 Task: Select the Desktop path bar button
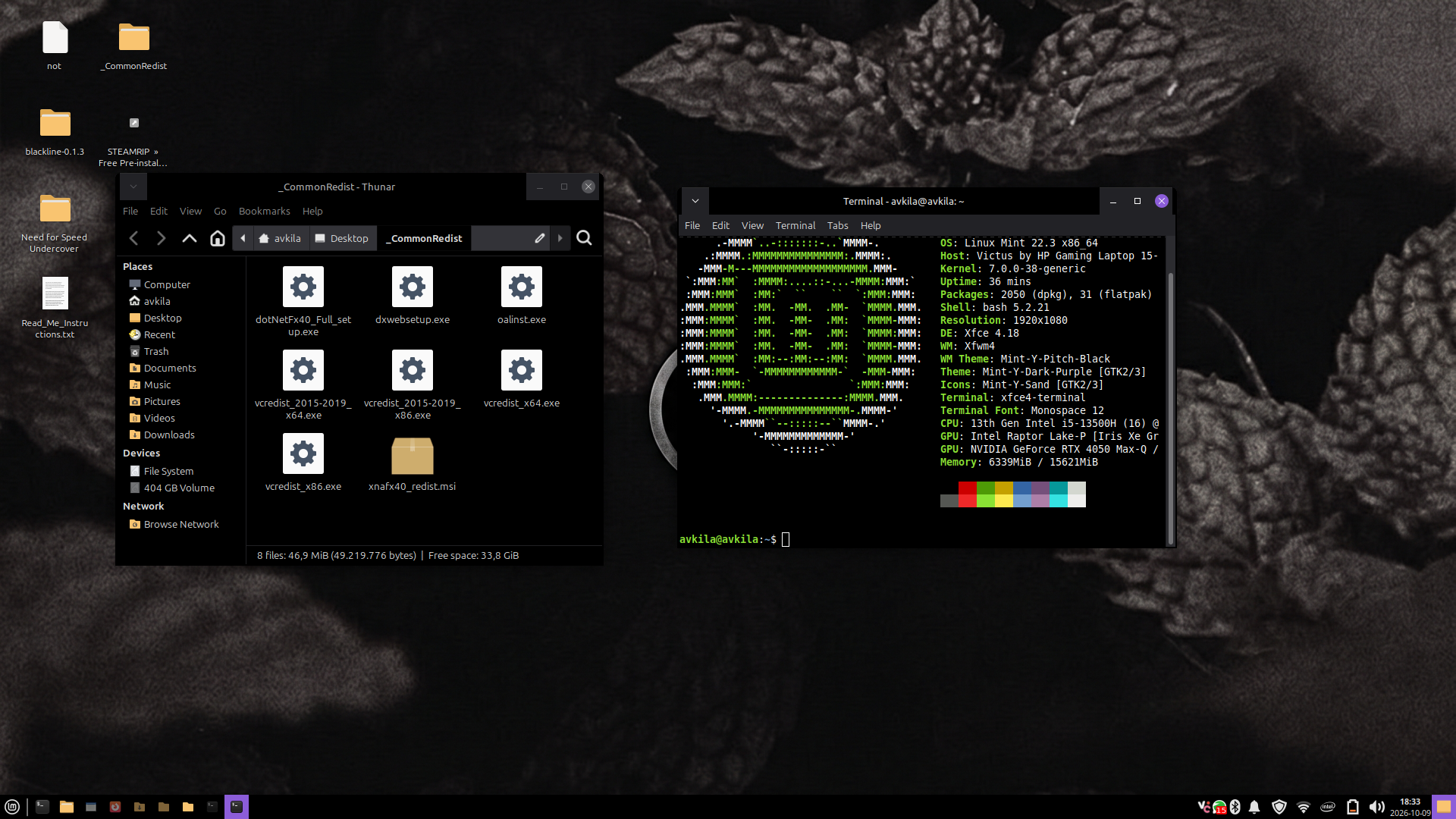click(x=342, y=238)
